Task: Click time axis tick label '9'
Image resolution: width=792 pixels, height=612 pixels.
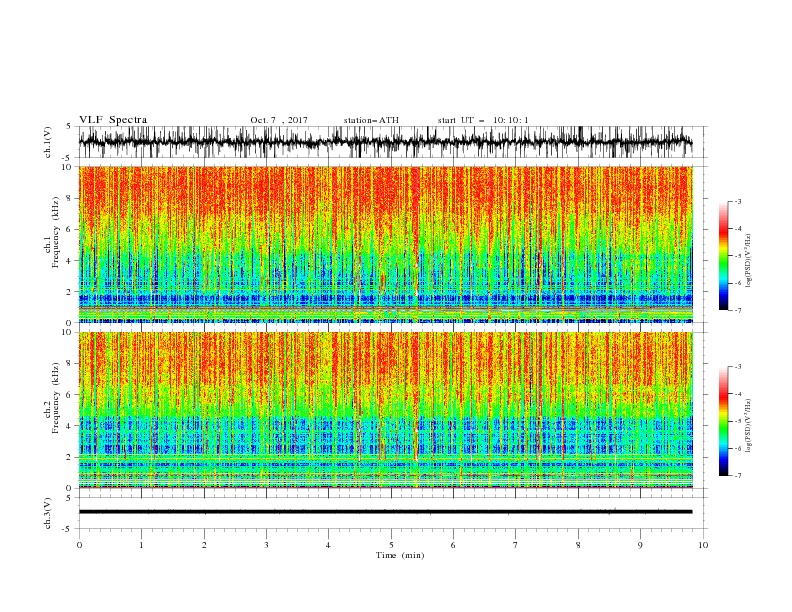Action: pos(640,545)
